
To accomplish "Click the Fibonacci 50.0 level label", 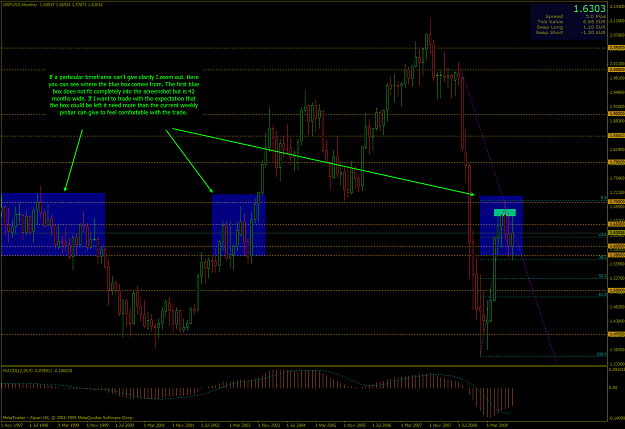I will pyautogui.click(x=602, y=277).
